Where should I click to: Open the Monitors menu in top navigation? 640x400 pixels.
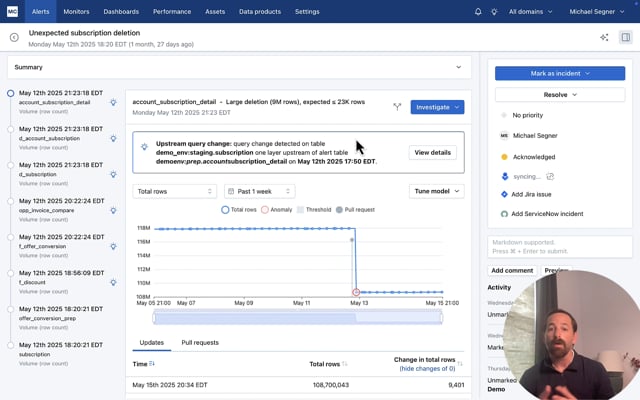76,12
